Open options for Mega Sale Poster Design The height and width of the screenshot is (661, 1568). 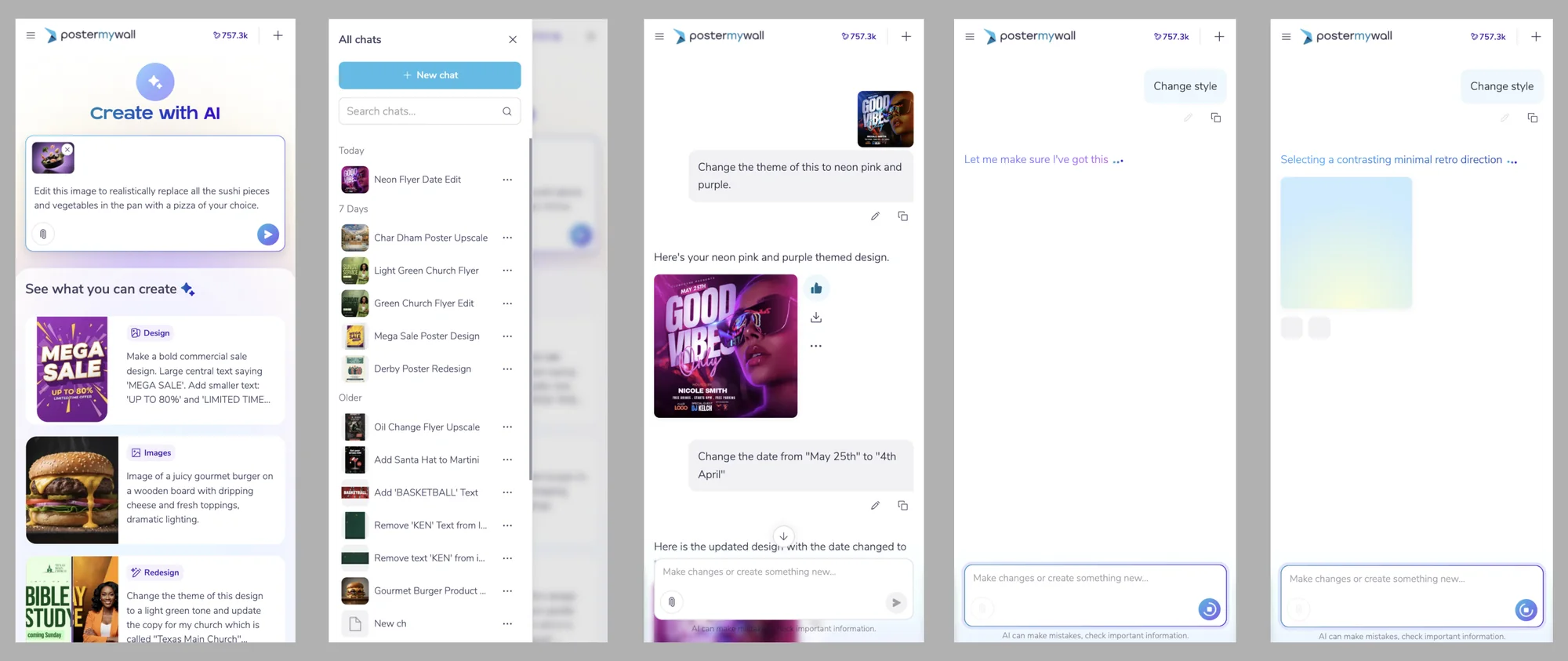coord(507,336)
